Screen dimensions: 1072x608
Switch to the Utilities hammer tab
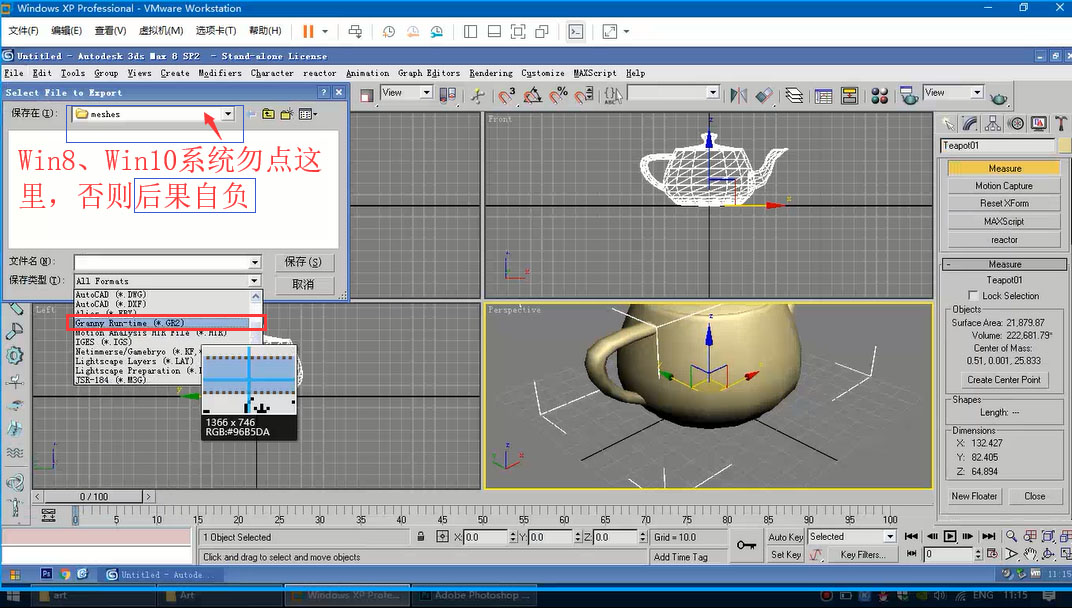pos(1061,123)
